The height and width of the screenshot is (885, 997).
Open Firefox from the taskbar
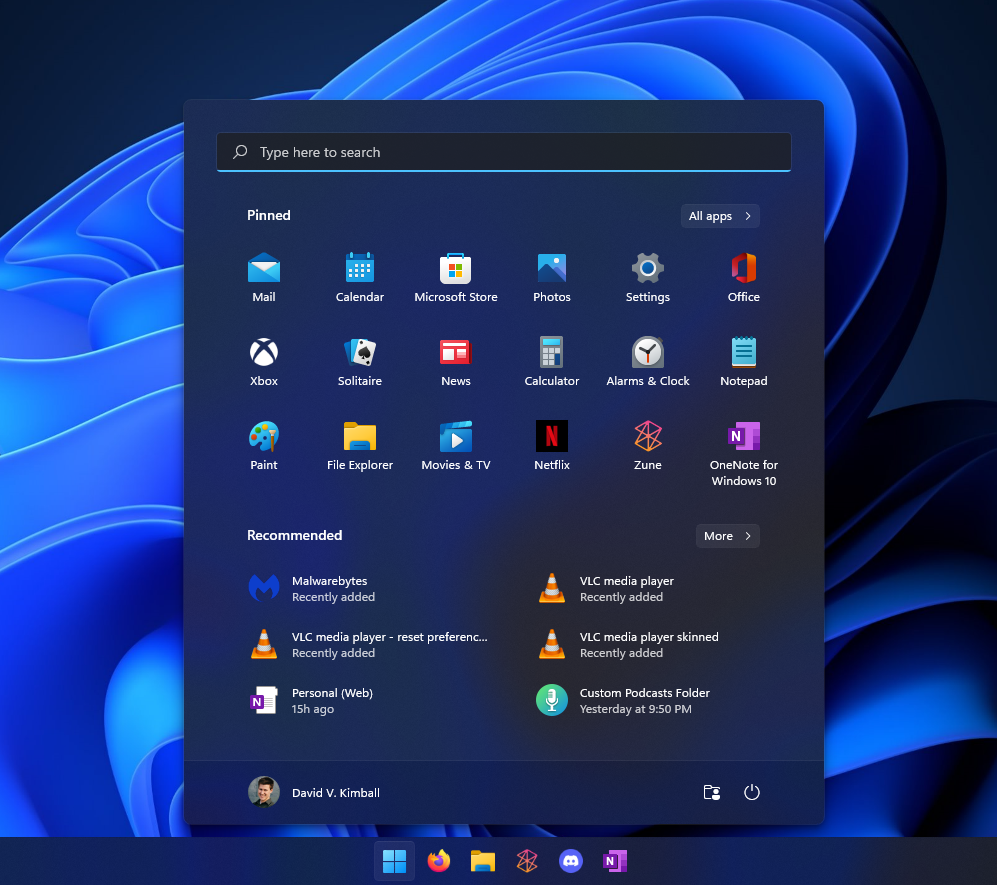coord(439,861)
